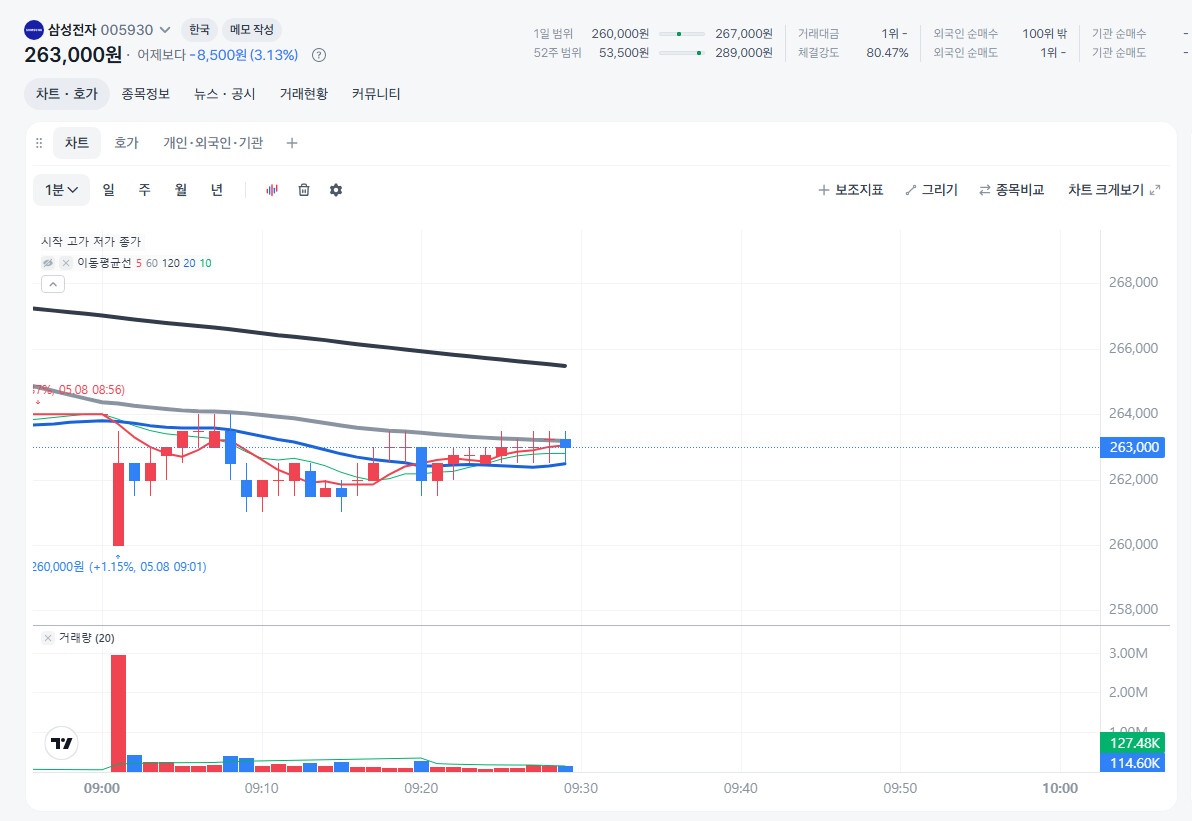Image resolution: width=1192 pixels, height=821 pixels.
Task: Click the help question mark icon
Action: (319, 55)
